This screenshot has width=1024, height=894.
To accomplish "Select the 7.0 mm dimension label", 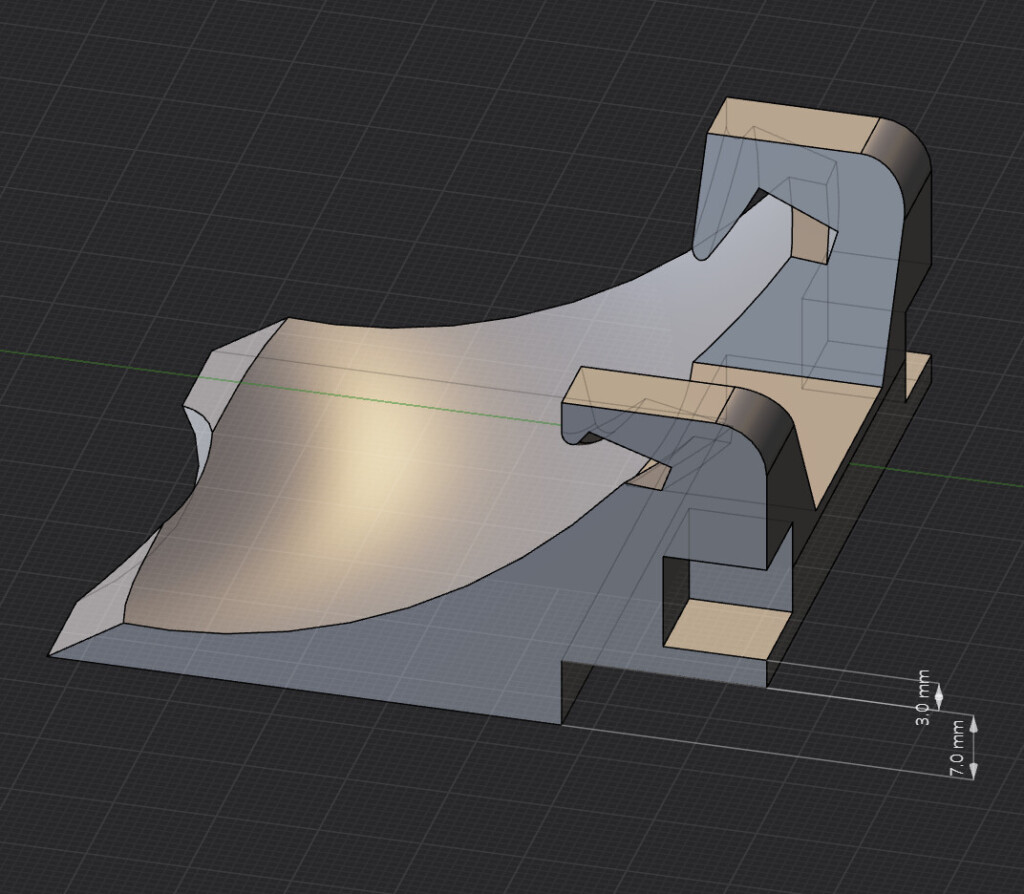I will click(956, 749).
